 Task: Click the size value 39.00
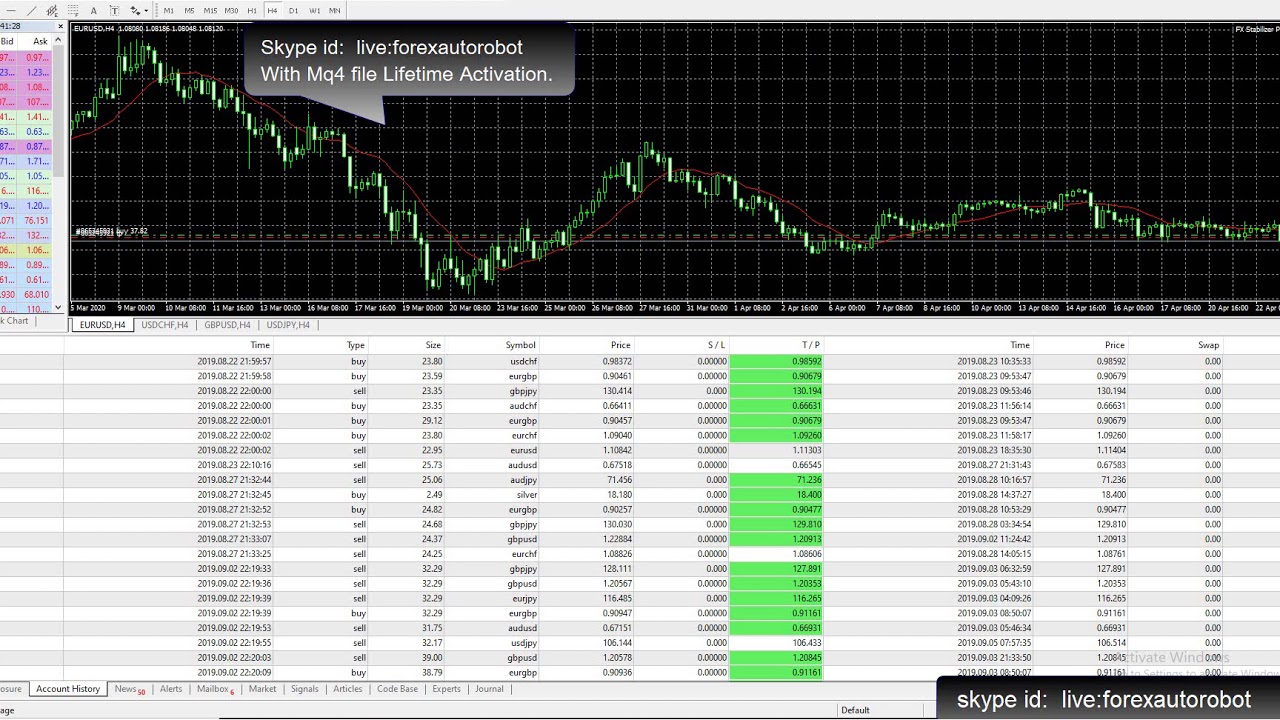[432, 658]
